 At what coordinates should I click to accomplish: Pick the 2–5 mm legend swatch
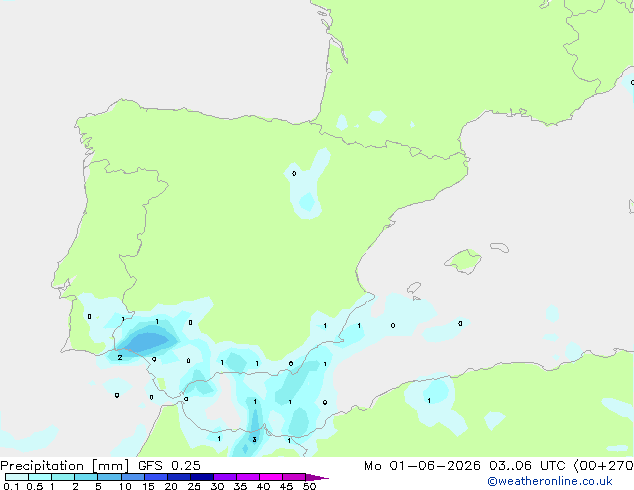[86, 477]
